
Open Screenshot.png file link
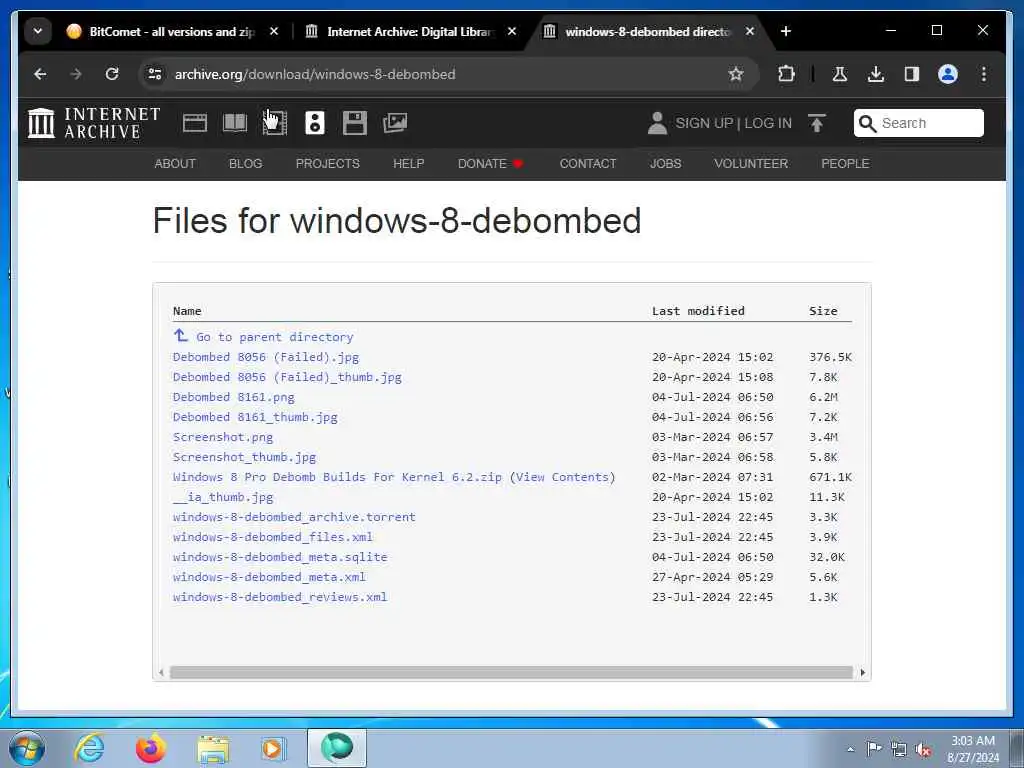click(x=223, y=437)
